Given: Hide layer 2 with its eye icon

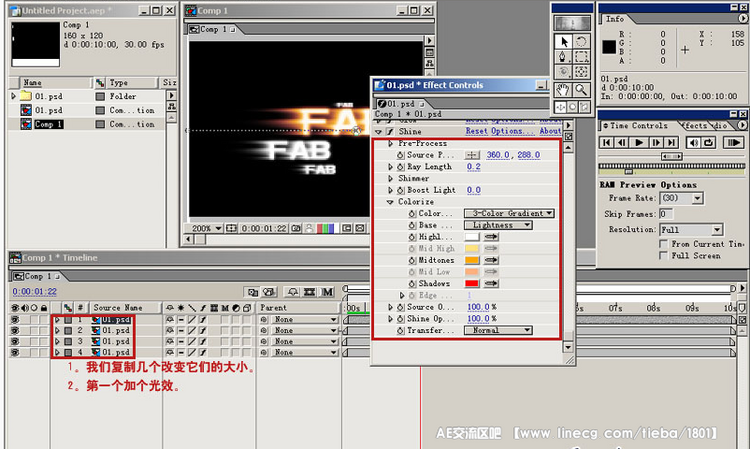Looking at the screenshot, I should (15, 330).
